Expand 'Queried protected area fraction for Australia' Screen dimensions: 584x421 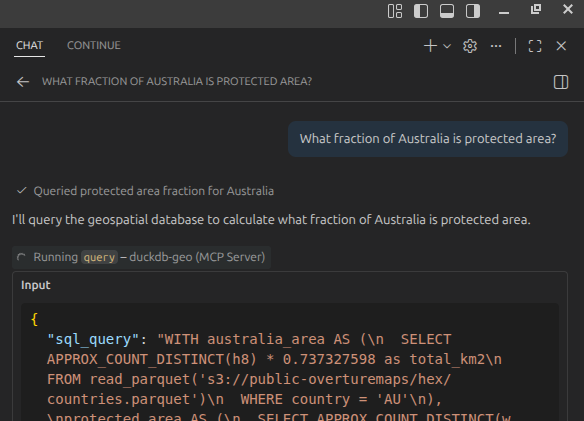(x=153, y=191)
